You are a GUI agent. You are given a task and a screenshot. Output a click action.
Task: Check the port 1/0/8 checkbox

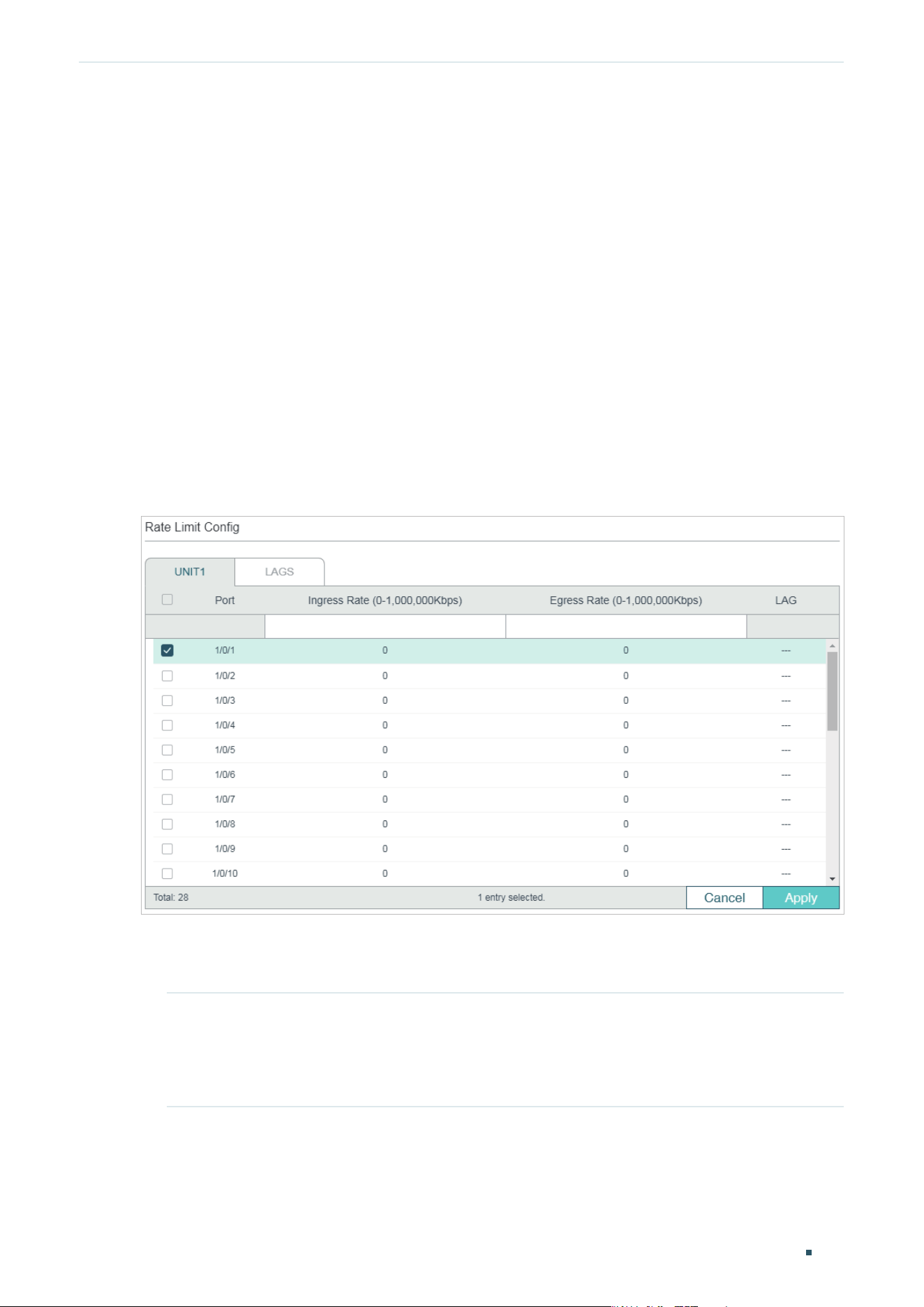click(167, 825)
